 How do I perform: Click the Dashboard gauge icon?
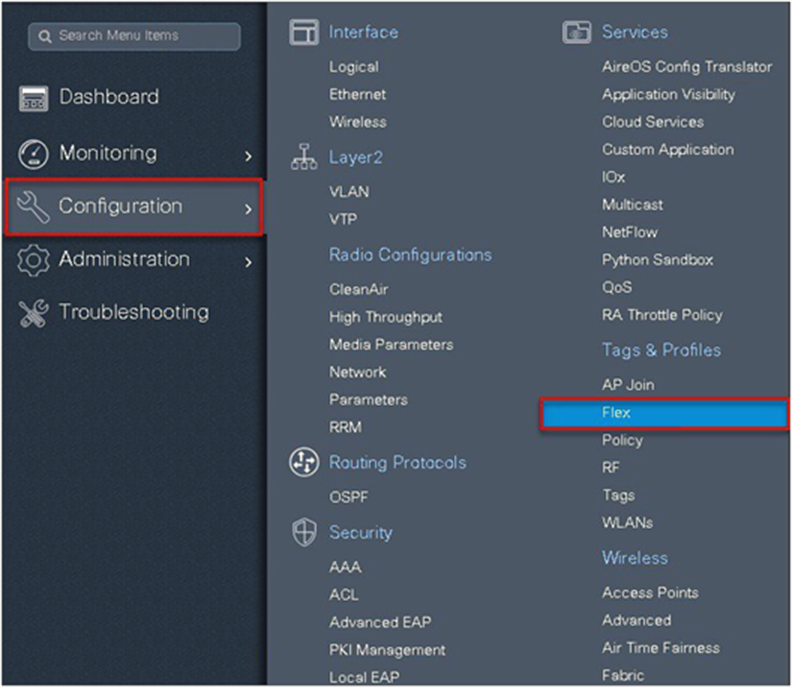click(x=34, y=98)
